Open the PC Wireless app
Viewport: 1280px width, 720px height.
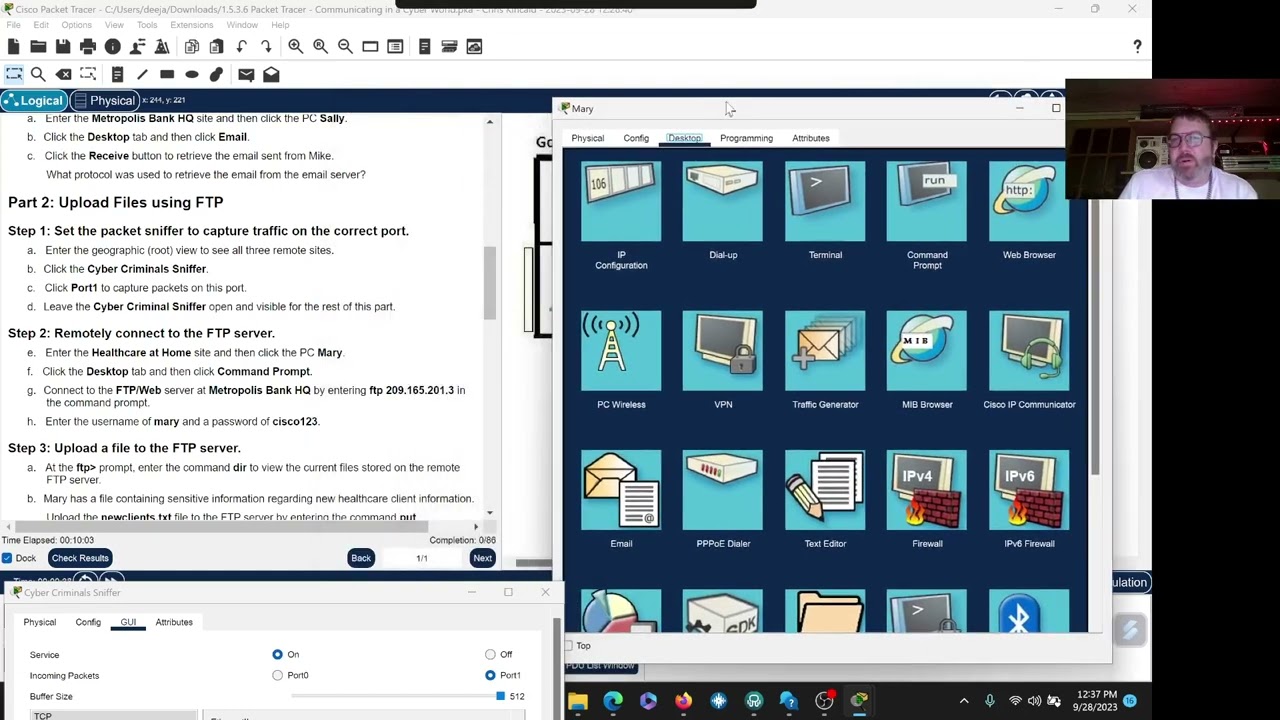[621, 351]
